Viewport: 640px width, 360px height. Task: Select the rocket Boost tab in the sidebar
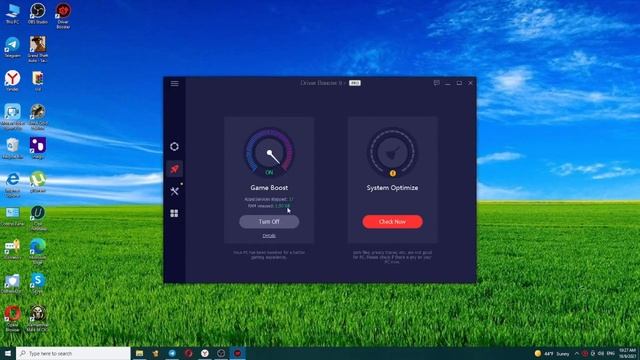pos(174,169)
